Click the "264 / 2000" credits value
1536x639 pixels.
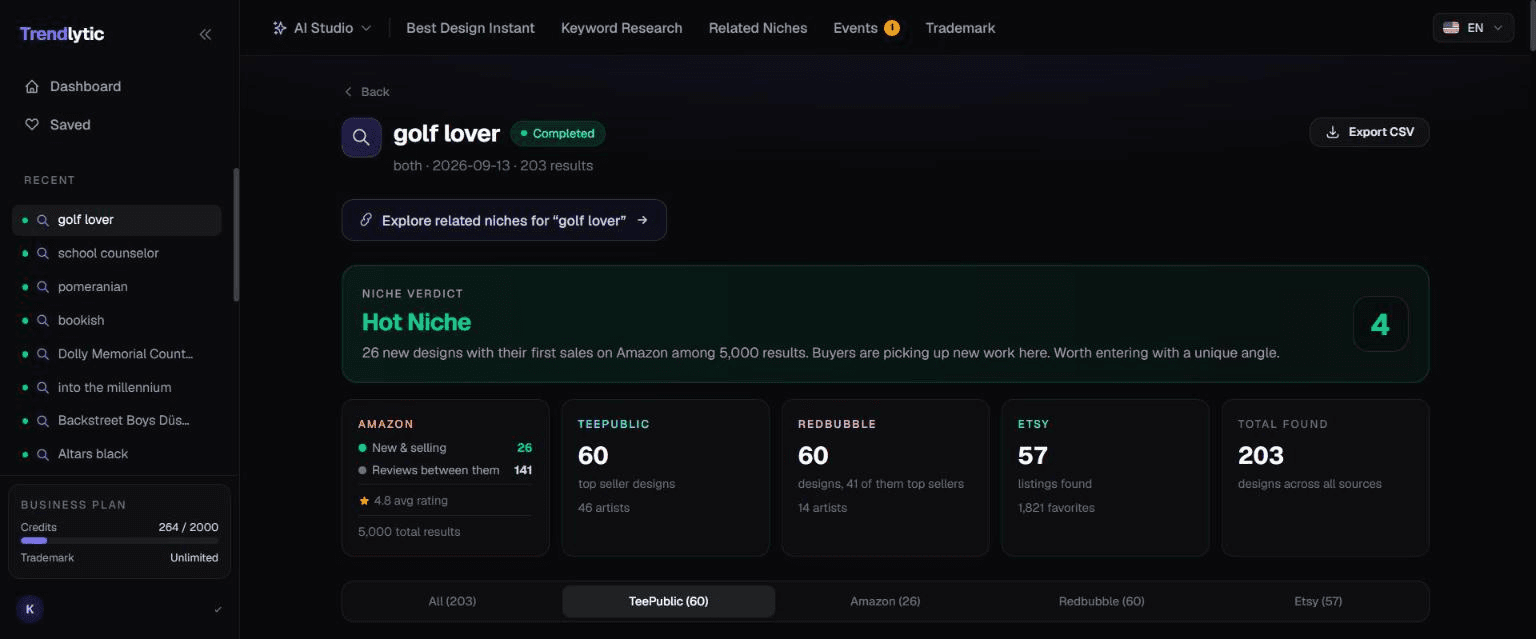click(x=188, y=527)
